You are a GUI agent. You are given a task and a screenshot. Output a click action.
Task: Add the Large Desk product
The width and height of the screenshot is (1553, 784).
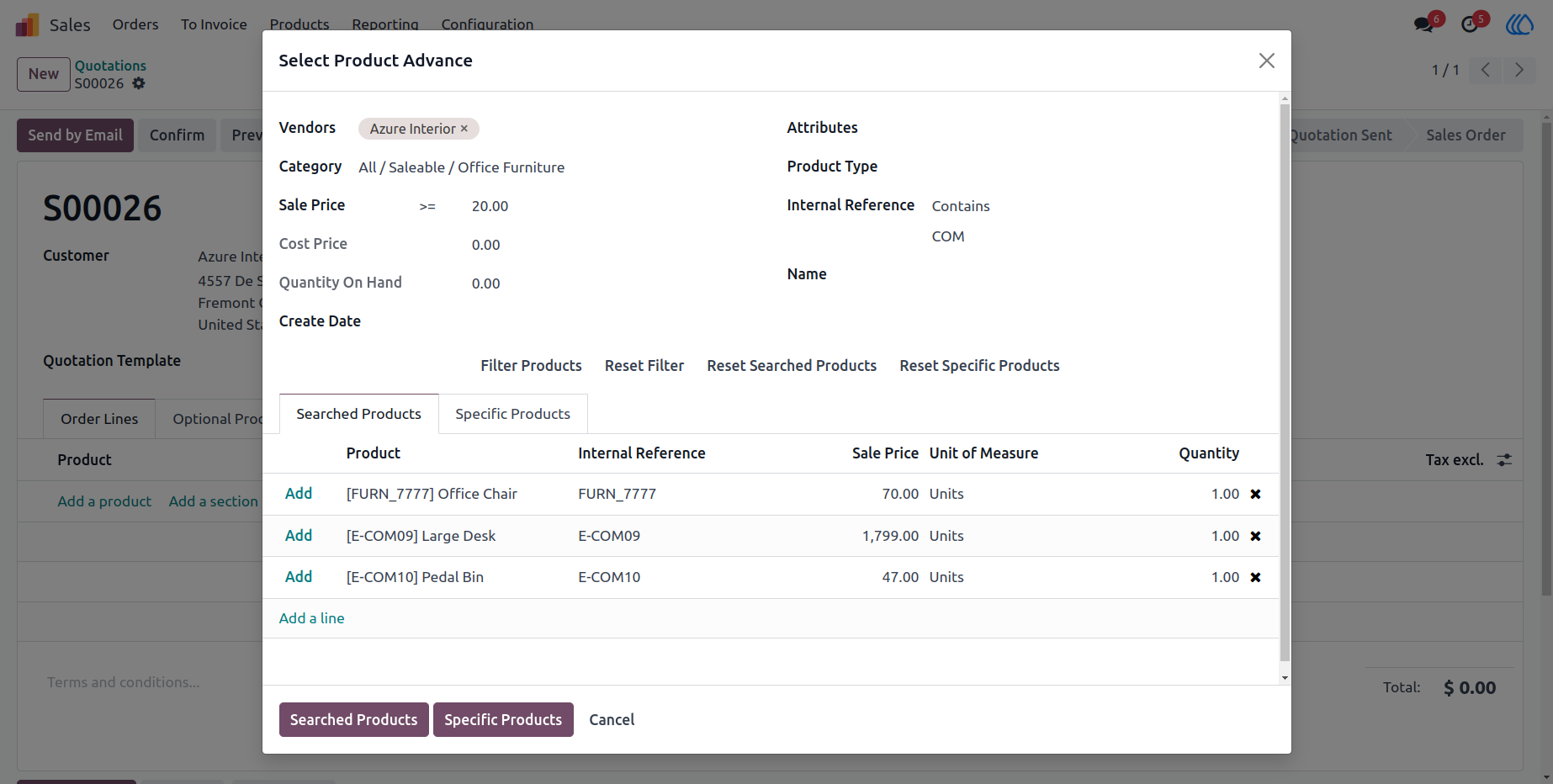[x=299, y=536]
